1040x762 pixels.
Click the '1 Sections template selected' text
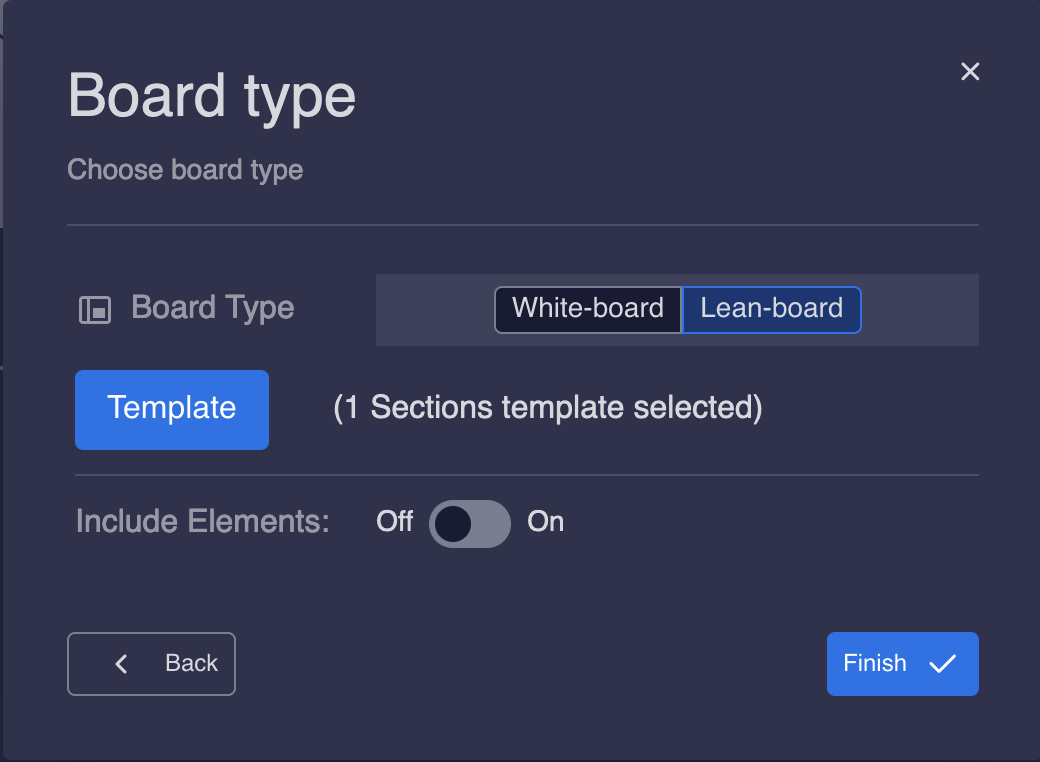(x=547, y=408)
